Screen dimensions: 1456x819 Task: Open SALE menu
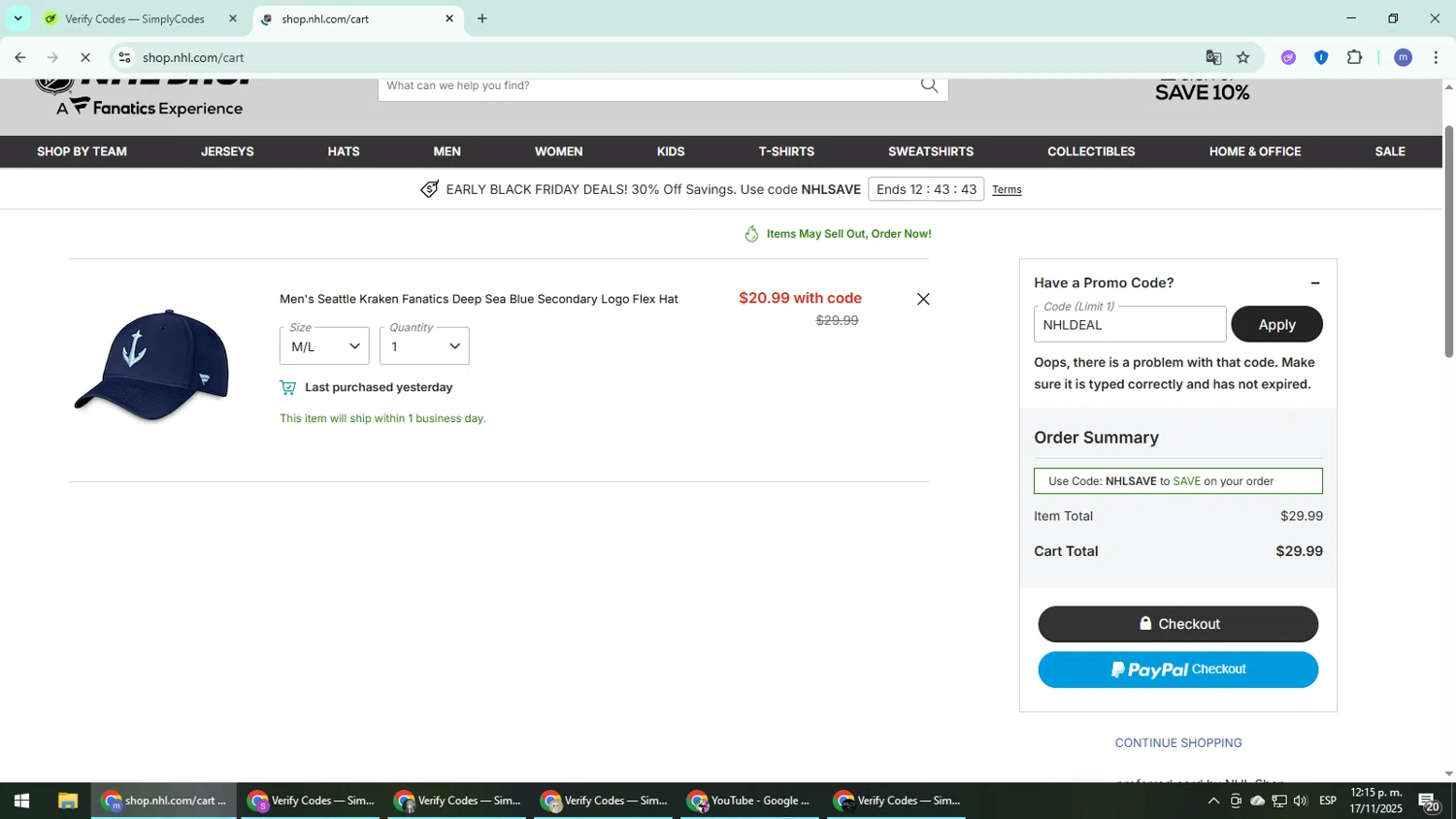tap(1390, 151)
